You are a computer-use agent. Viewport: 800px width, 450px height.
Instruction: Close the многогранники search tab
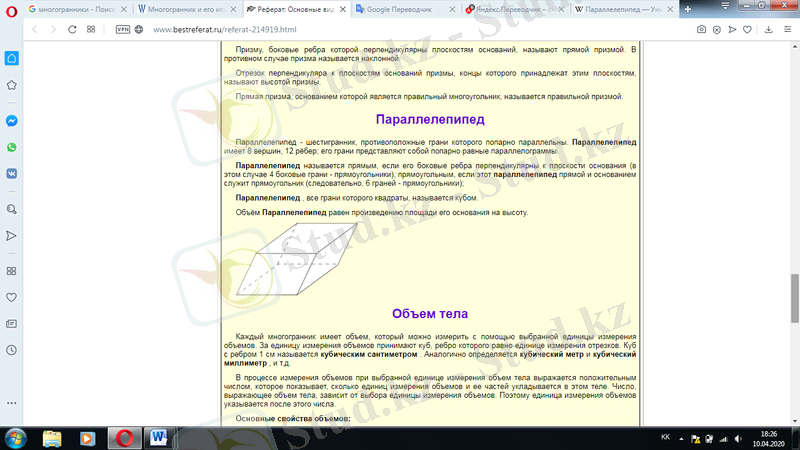pos(123,9)
